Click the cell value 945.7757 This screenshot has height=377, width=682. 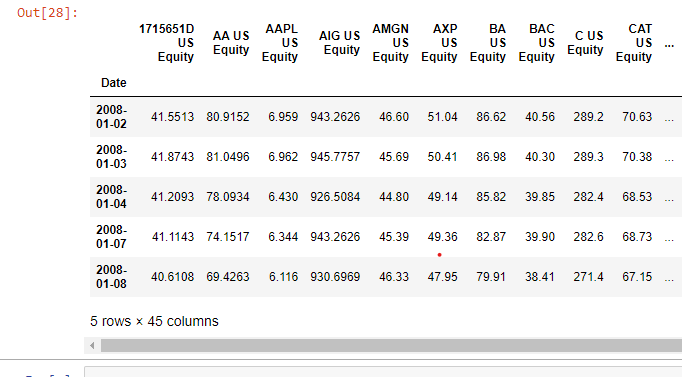pyautogui.click(x=335, y=157)
